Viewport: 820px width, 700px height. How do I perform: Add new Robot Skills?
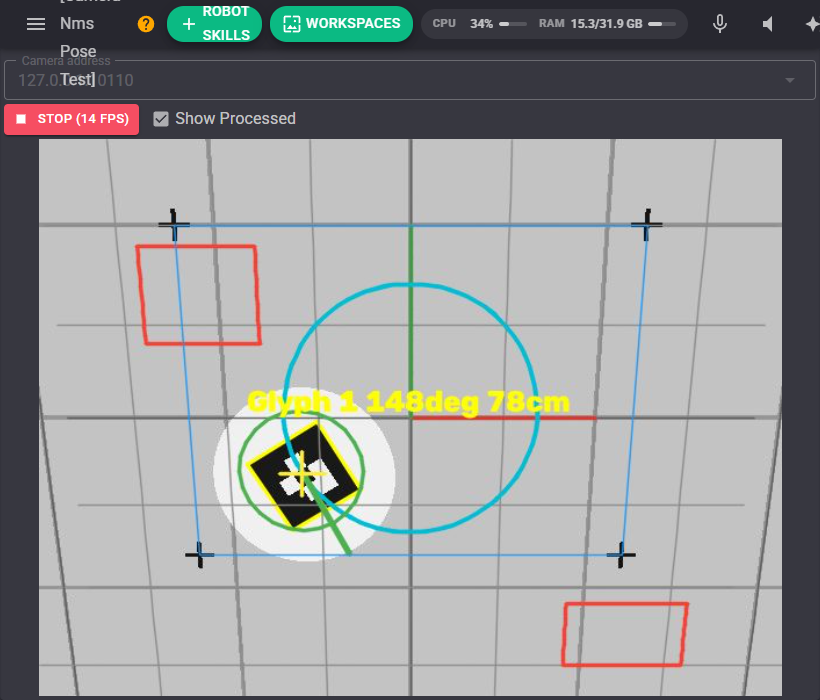click(x=214, y=24)
